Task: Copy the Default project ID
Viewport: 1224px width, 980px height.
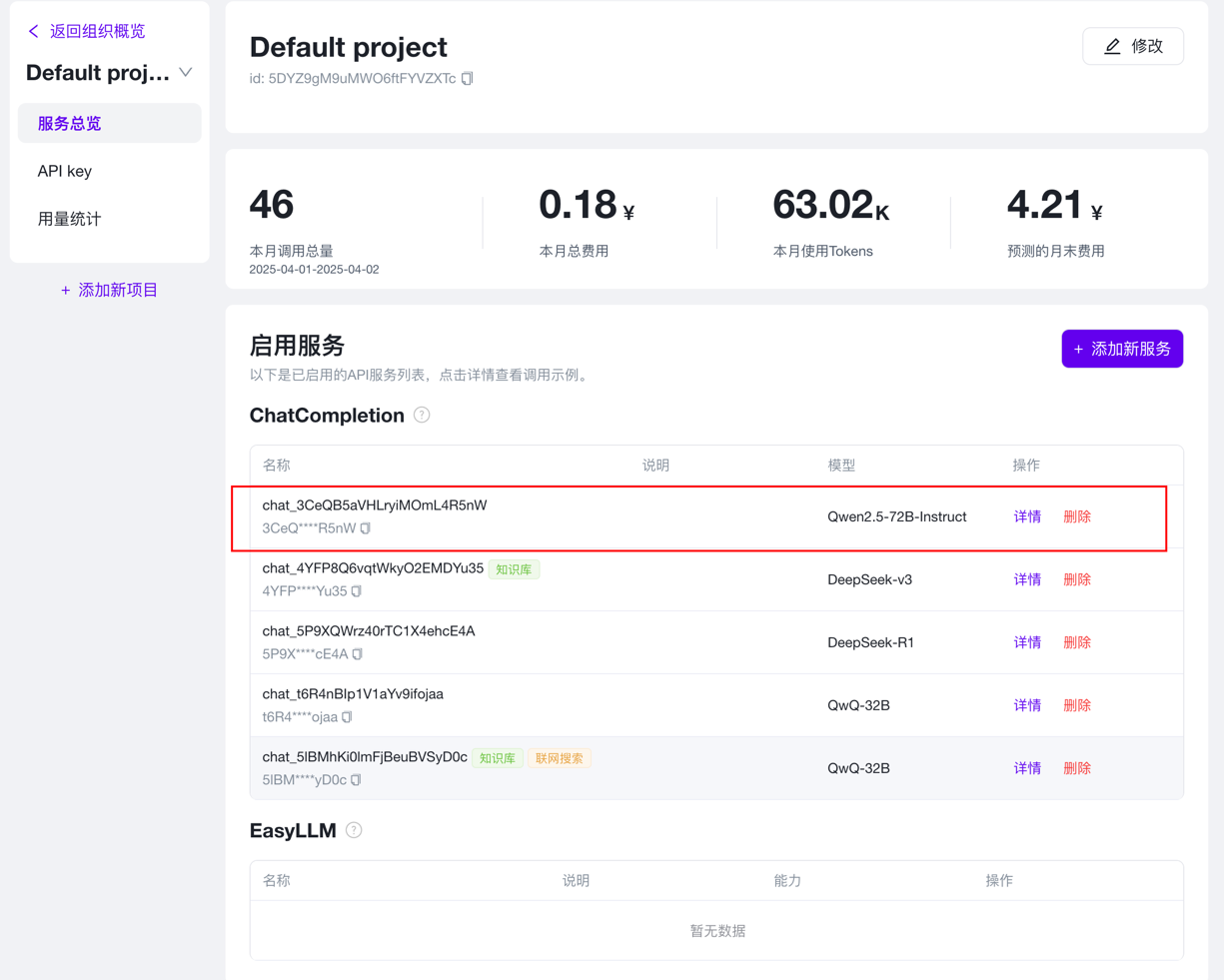Action: (x=467, y=79)
